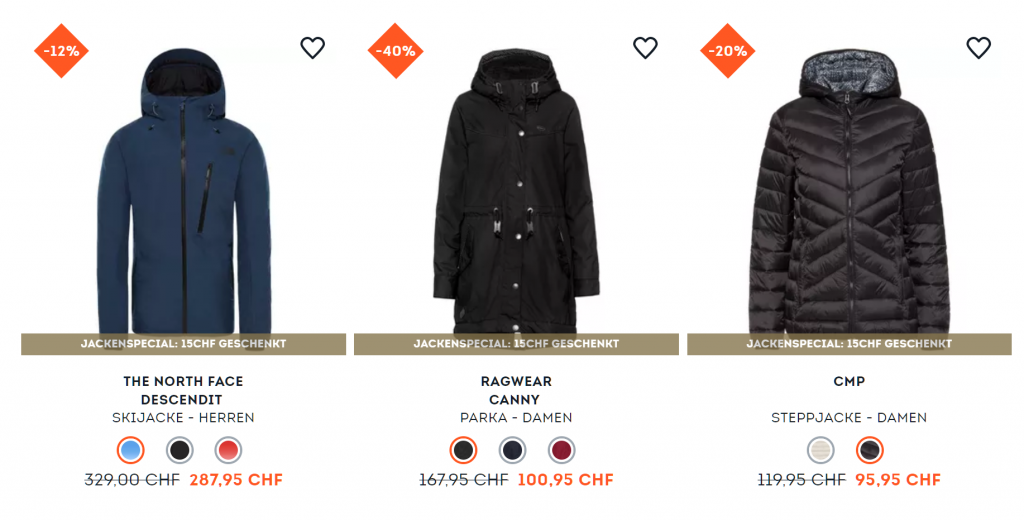The image size is (1024, 520).
Task: Pick red color for North Face Descendit
Action: click(x=229, y=450)
